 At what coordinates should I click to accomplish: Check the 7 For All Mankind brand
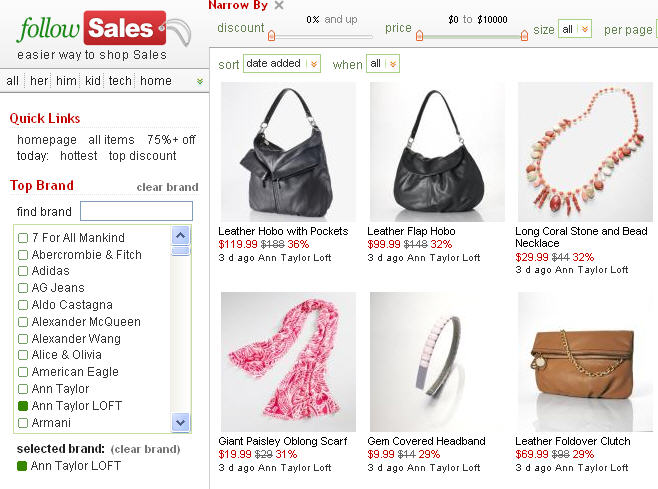[23, 238]
